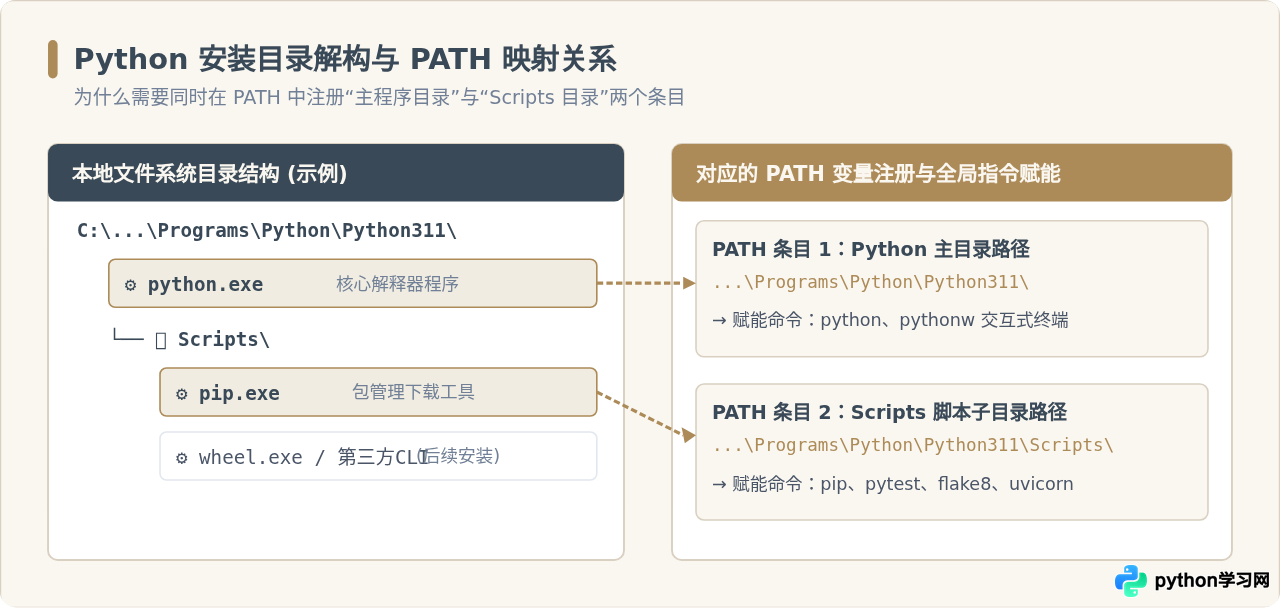The image size is (1280, 608).
Task: Click the ...\Programs\Python\Python311\ path text
Action: pos(870,282)
